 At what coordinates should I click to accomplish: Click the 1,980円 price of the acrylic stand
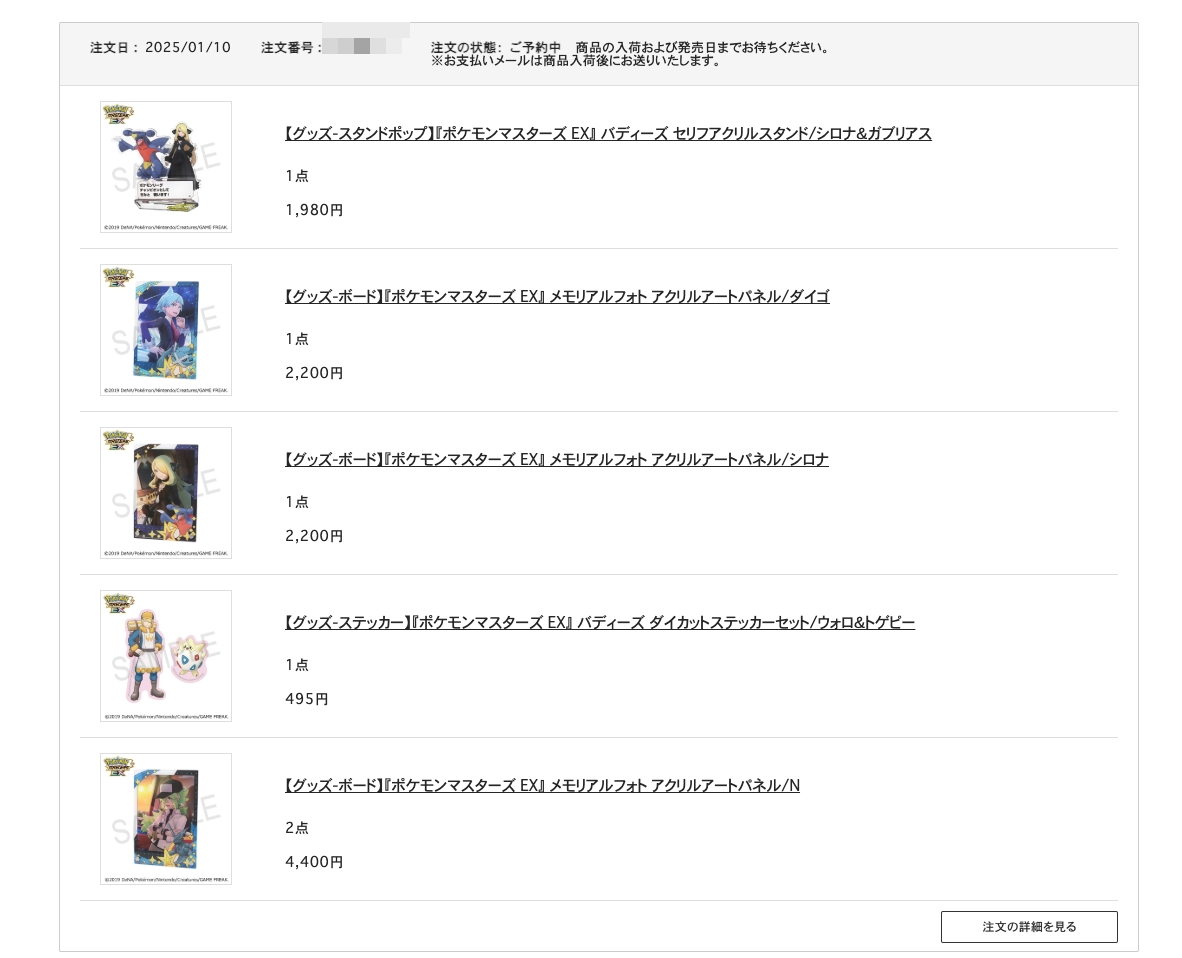tap(314, 210)
